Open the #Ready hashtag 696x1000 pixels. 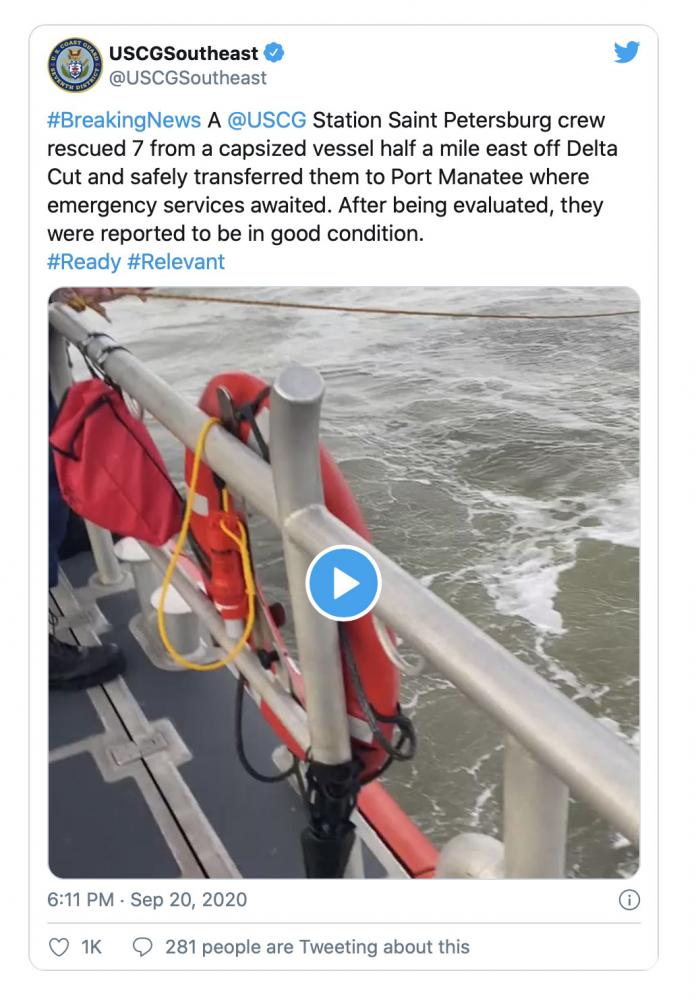(84, 261)
